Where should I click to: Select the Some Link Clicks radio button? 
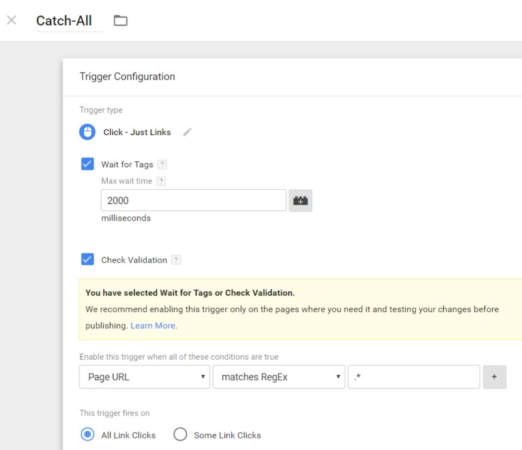point(180,435)
